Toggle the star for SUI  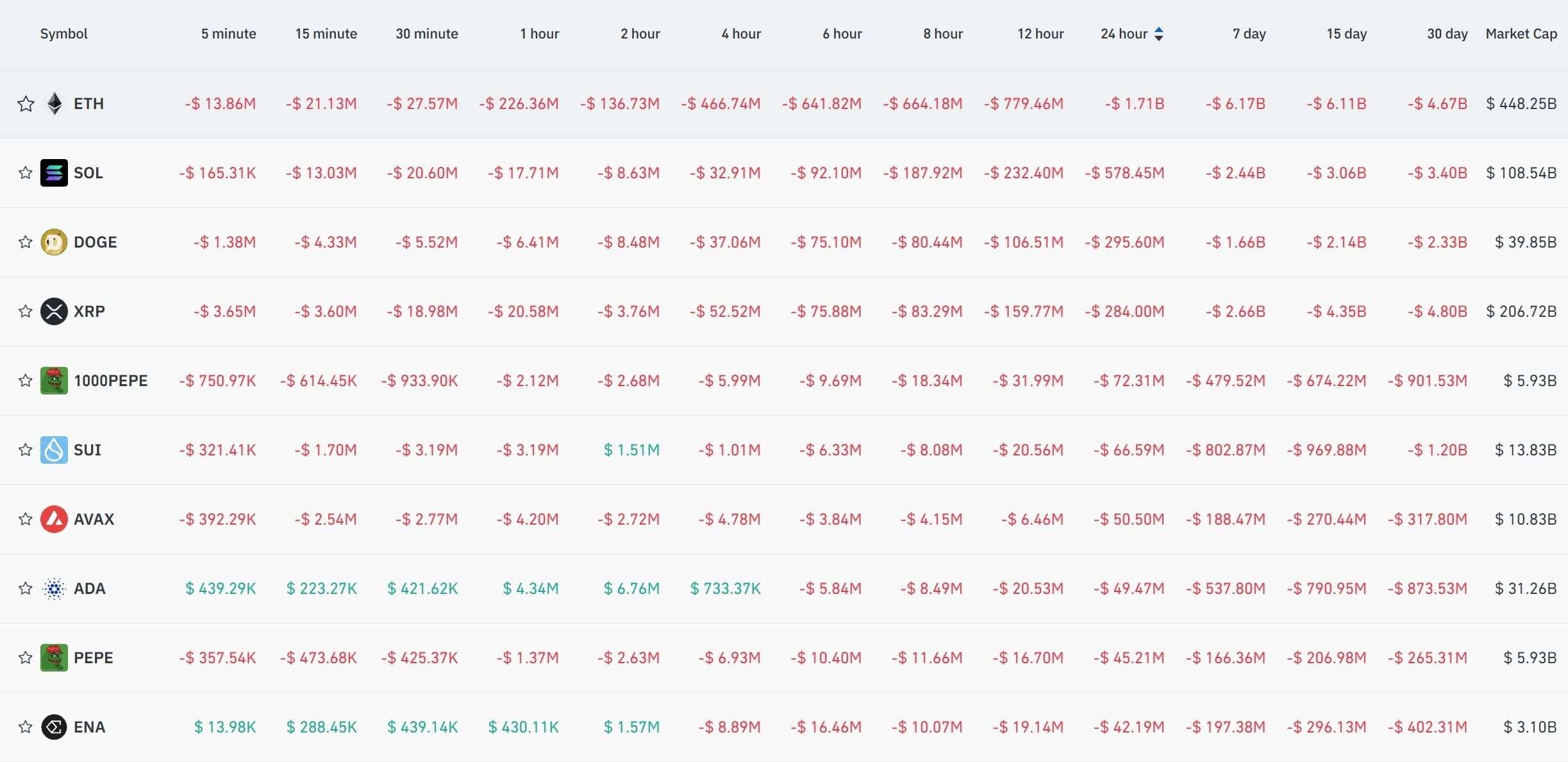[x=25, y=450]
